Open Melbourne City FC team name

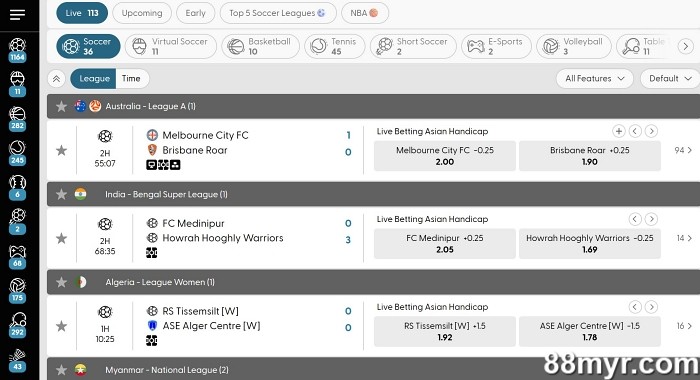point(205,135)
